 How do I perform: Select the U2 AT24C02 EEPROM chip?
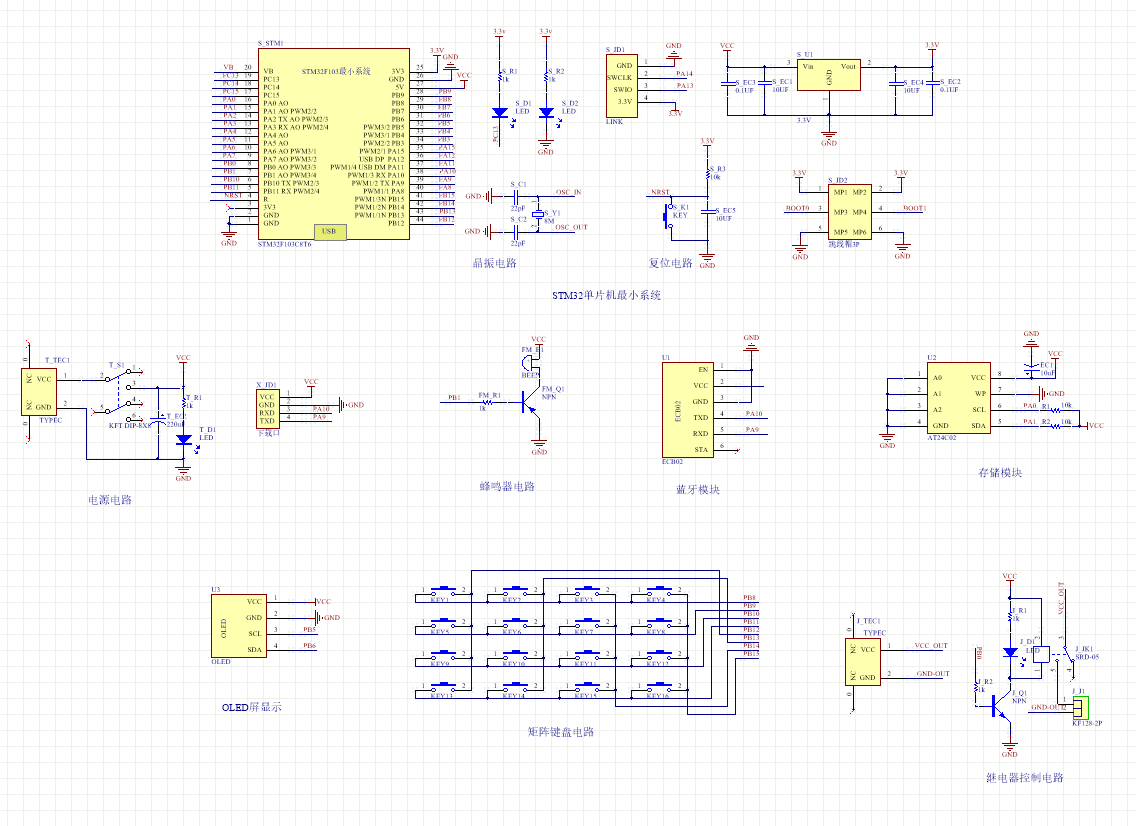point(958,398)
